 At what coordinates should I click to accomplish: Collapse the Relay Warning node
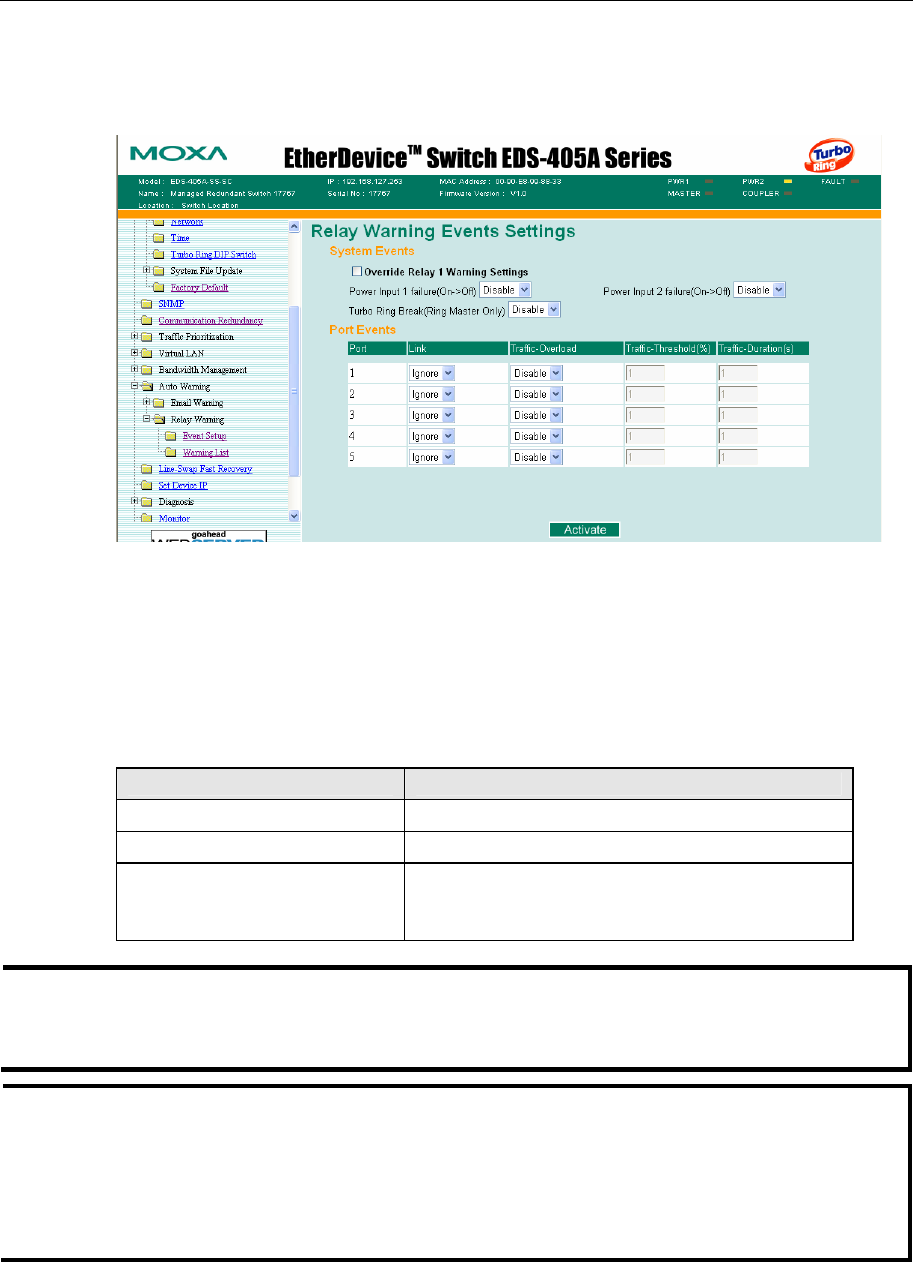coord(147,419)
